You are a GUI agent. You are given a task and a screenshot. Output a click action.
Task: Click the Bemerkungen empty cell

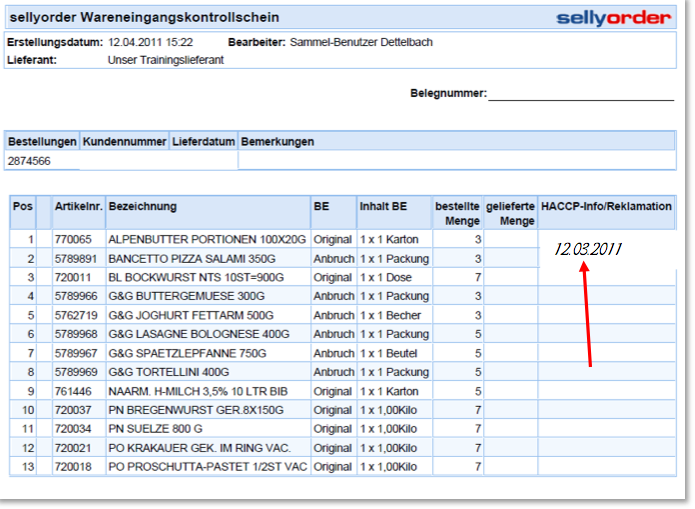456,161
